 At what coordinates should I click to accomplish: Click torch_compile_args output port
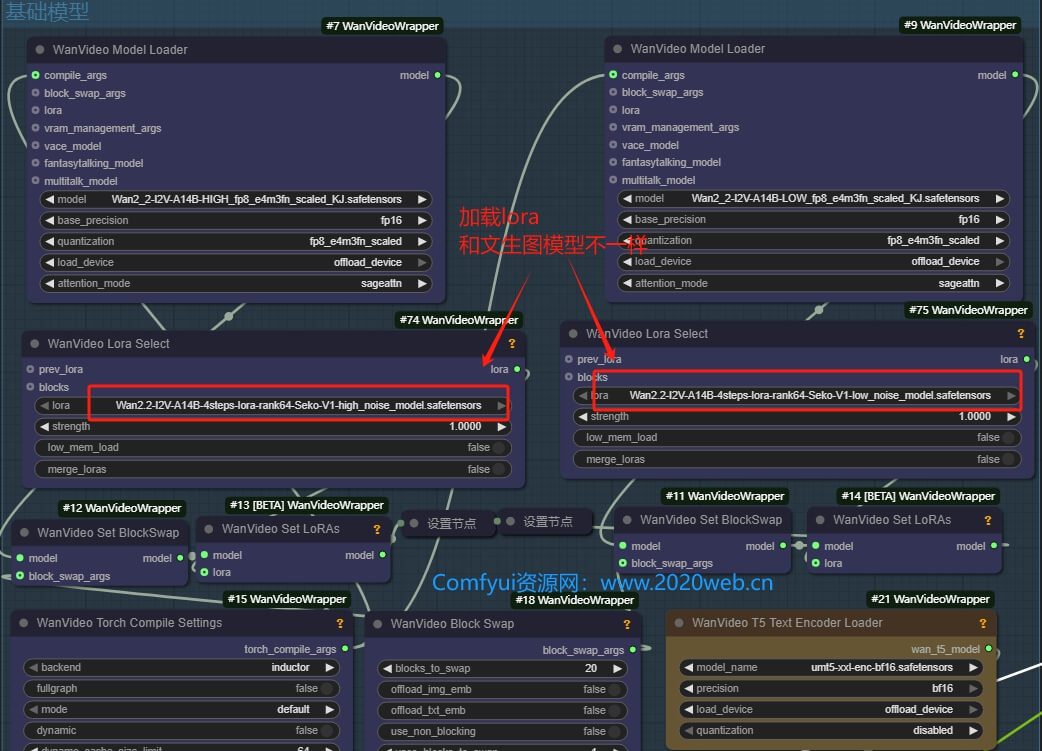[345, 649]
